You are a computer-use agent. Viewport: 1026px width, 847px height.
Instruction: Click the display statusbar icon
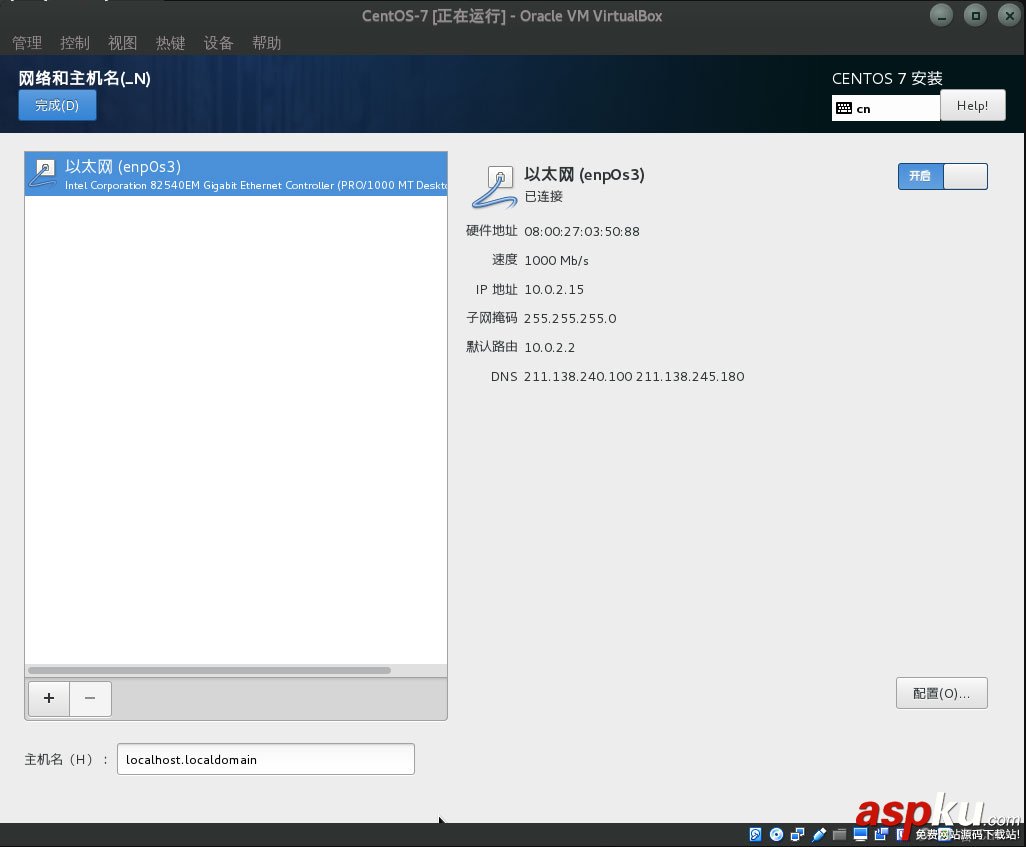click(x=860, y=834)
